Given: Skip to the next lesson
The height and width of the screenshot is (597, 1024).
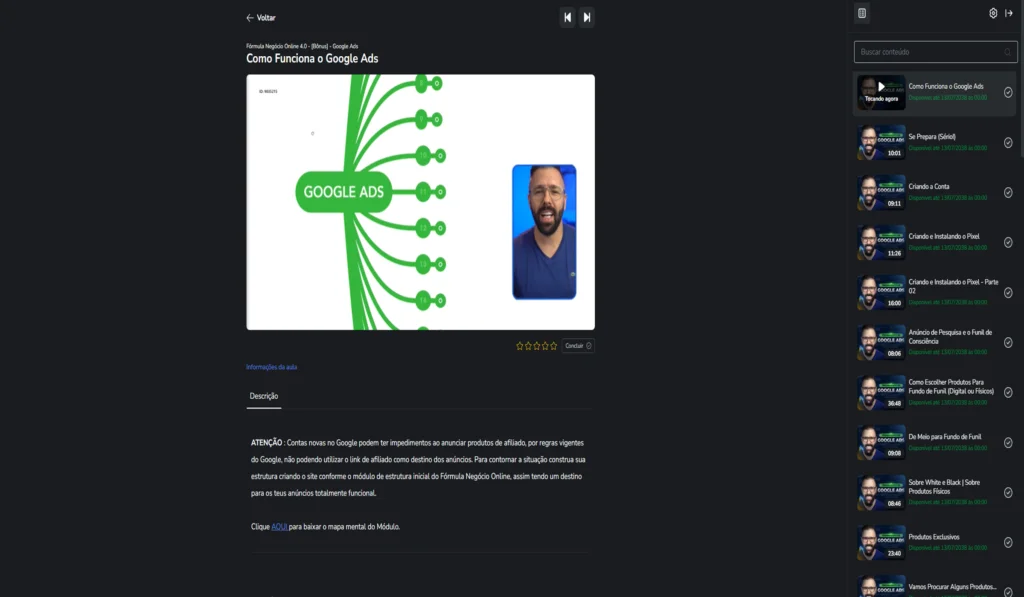Looking at the screenshot, I should pyautogui.click(x=587, y=17).
